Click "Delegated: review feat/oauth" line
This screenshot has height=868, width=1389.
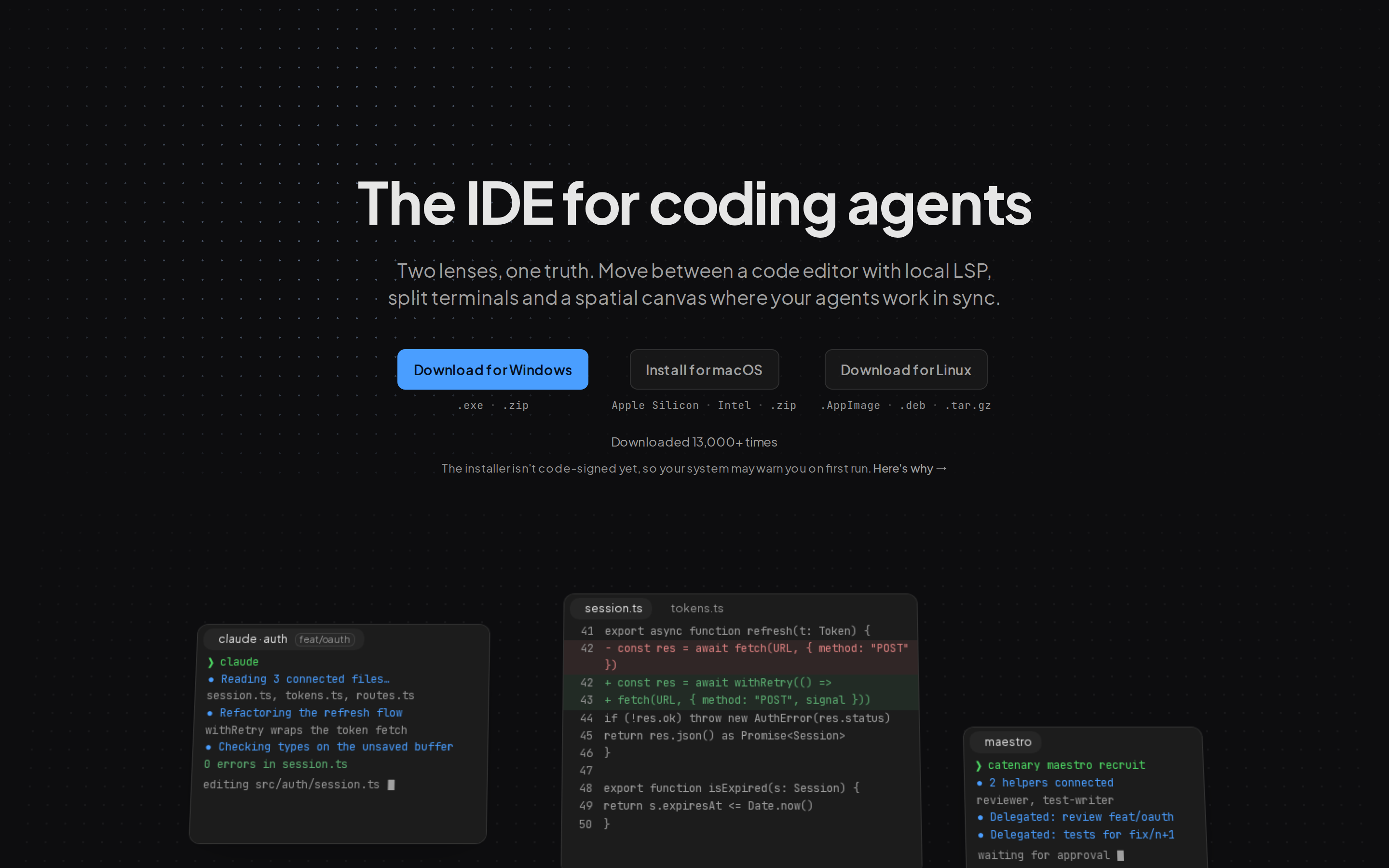1076,817
